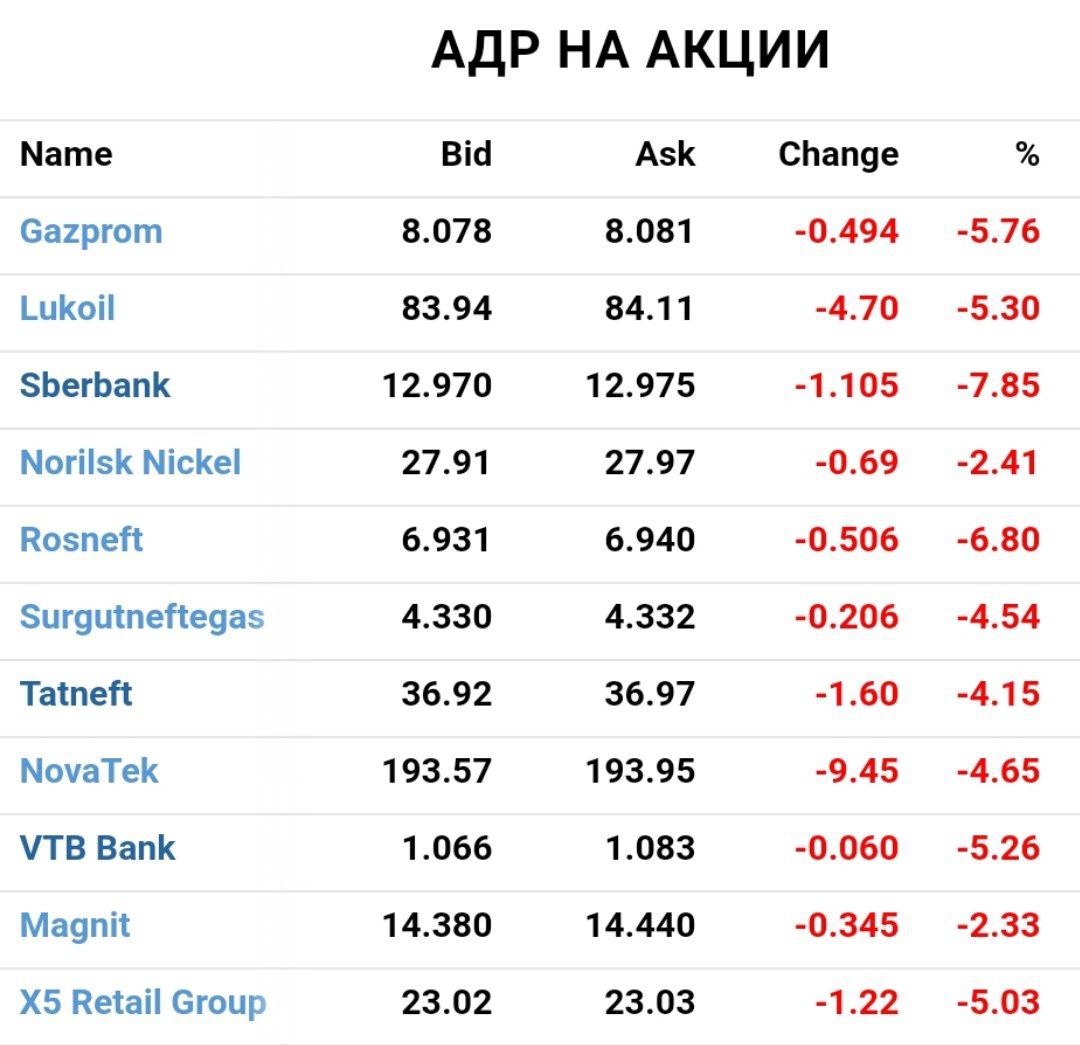Open the Surgutneftegas link
Image resolution: width=1080 pixels, height=1045 pixels.
(x=142, y=617)
